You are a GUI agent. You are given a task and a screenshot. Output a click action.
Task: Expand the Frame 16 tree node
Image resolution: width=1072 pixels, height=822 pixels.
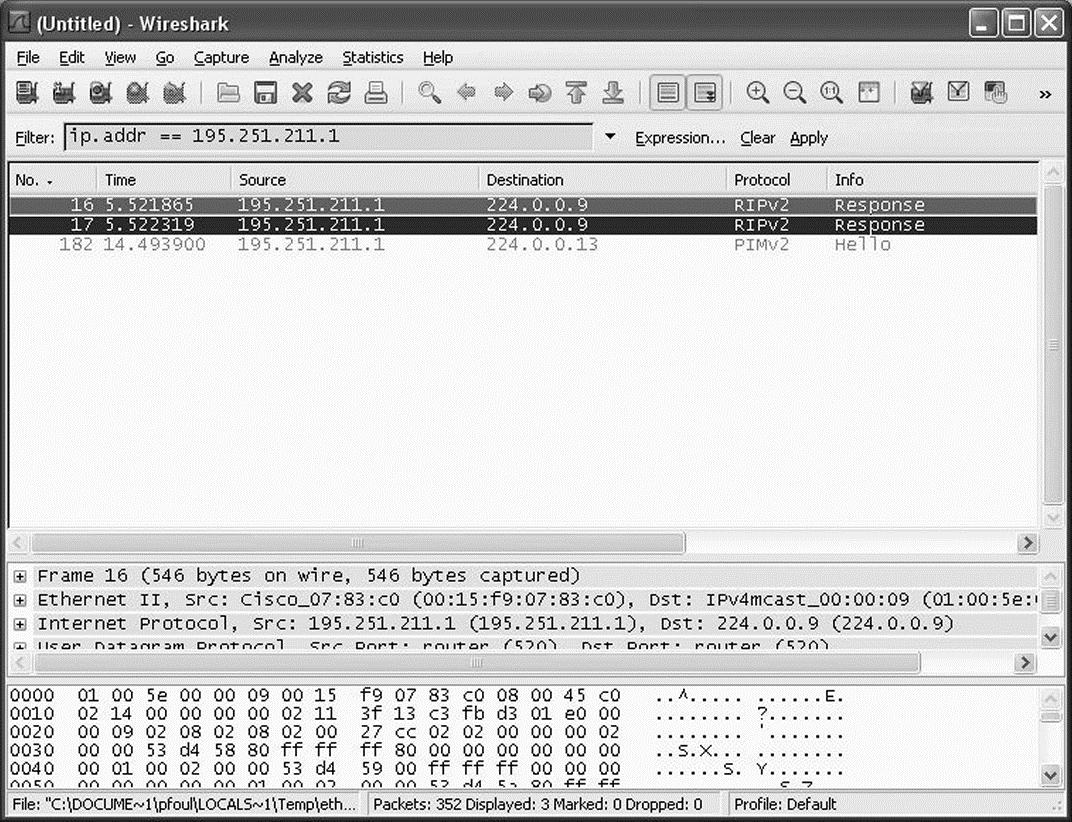20,576
